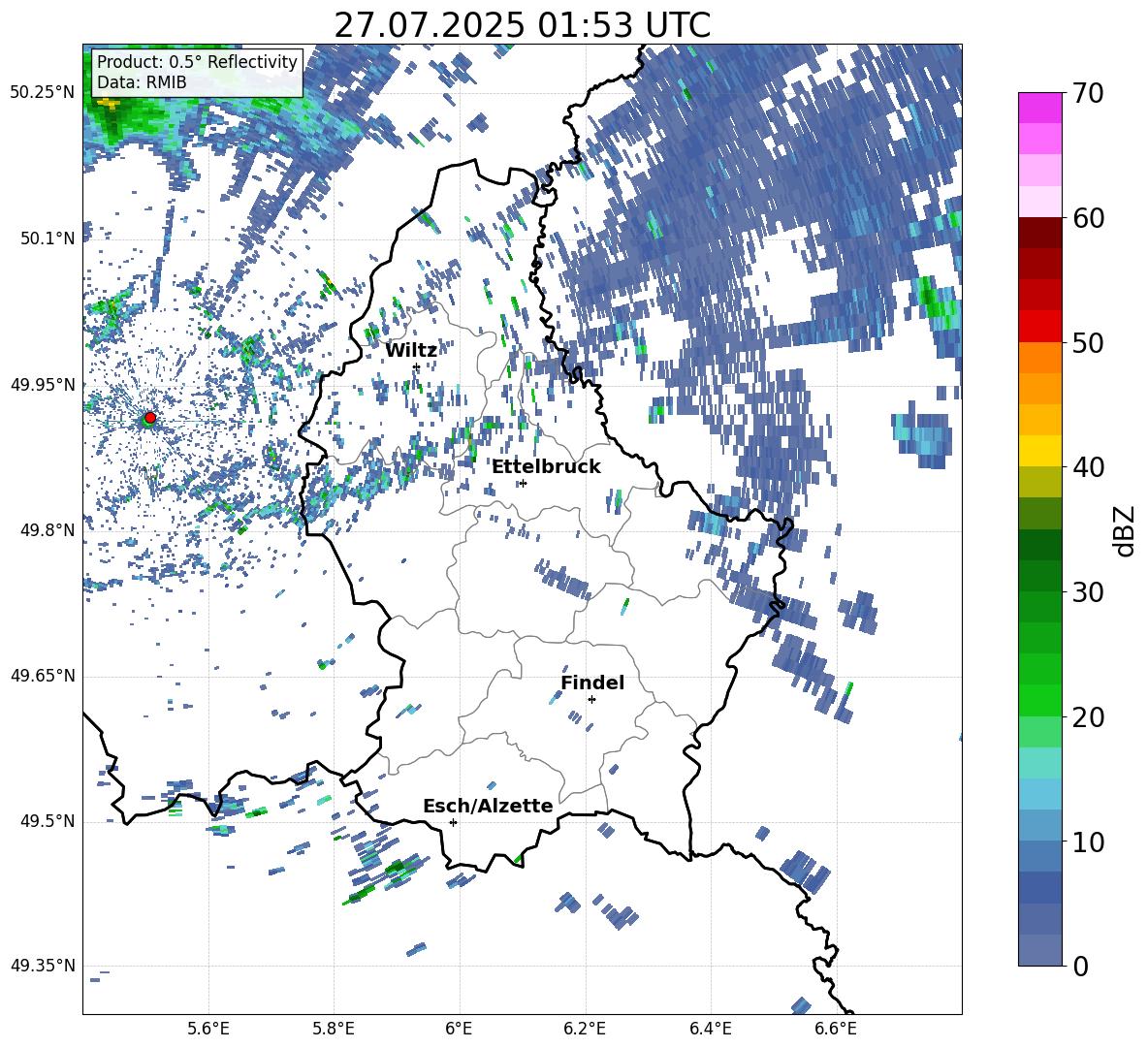Click the 6.2°E longitude label
The height and width of the screenshot is (1048, 1148).
point(585,1029)
